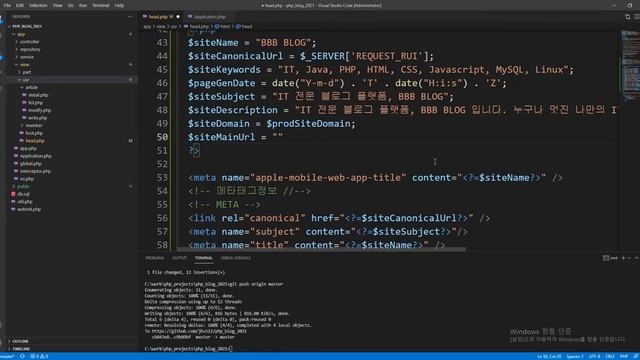Click the Ln 50 Col status item
Image resolution: width=640 pixels, height=360 pixels.
pyautogui.click(x=549, y=356)
